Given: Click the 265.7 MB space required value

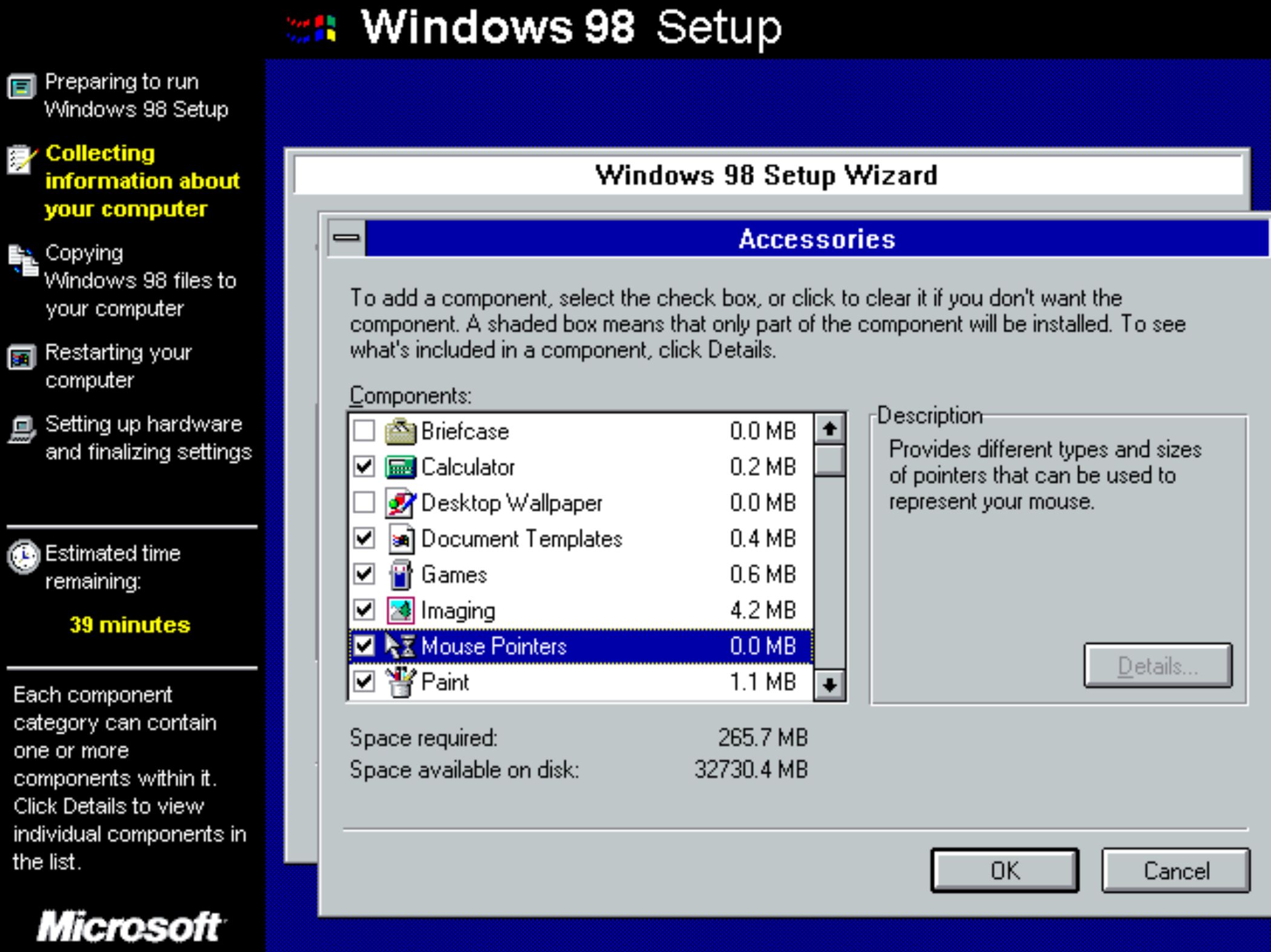Looking at the screenshot, I should pyautogui.click(x=763, y=737).
